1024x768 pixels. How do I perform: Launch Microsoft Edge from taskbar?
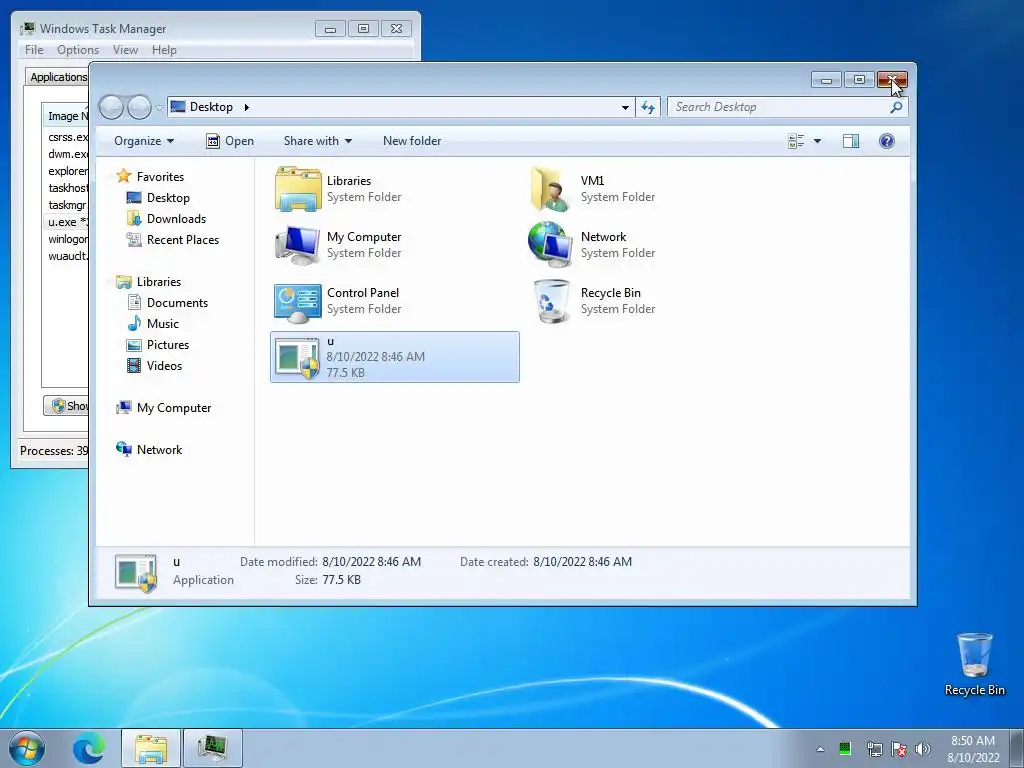click(89, 748)
